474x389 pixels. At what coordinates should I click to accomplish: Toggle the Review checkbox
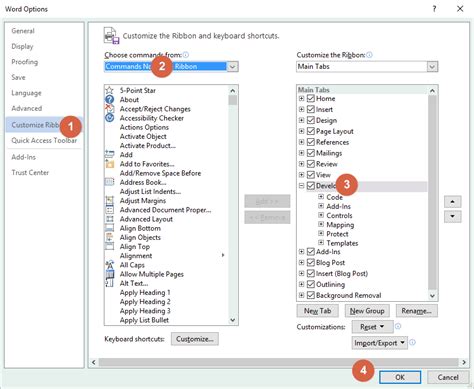[x=311, y=164]
